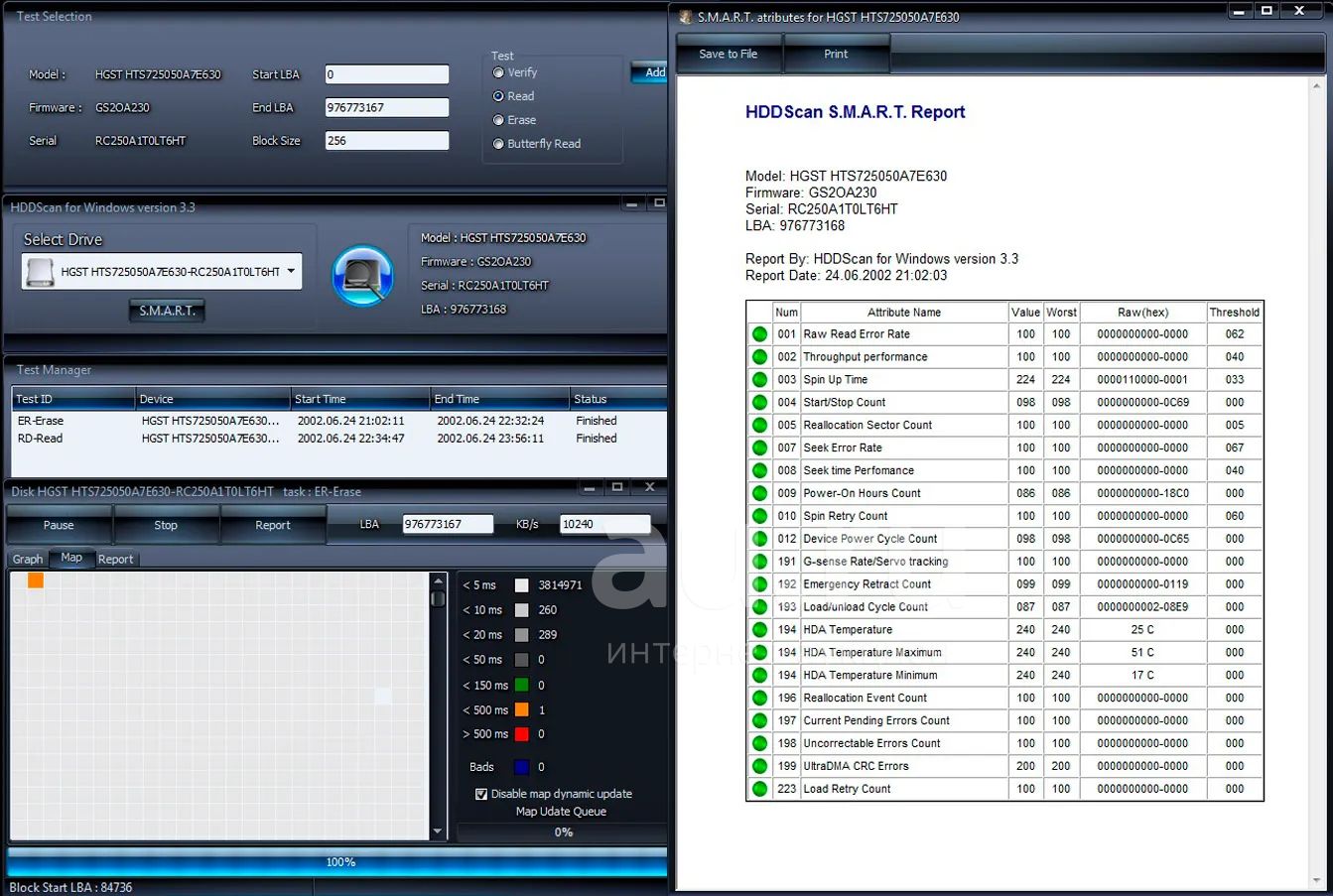The height and width of the screenshot is (896, 1333).
Task: Click green status dot for Seek Error Rate
Action: pos(759,448)
